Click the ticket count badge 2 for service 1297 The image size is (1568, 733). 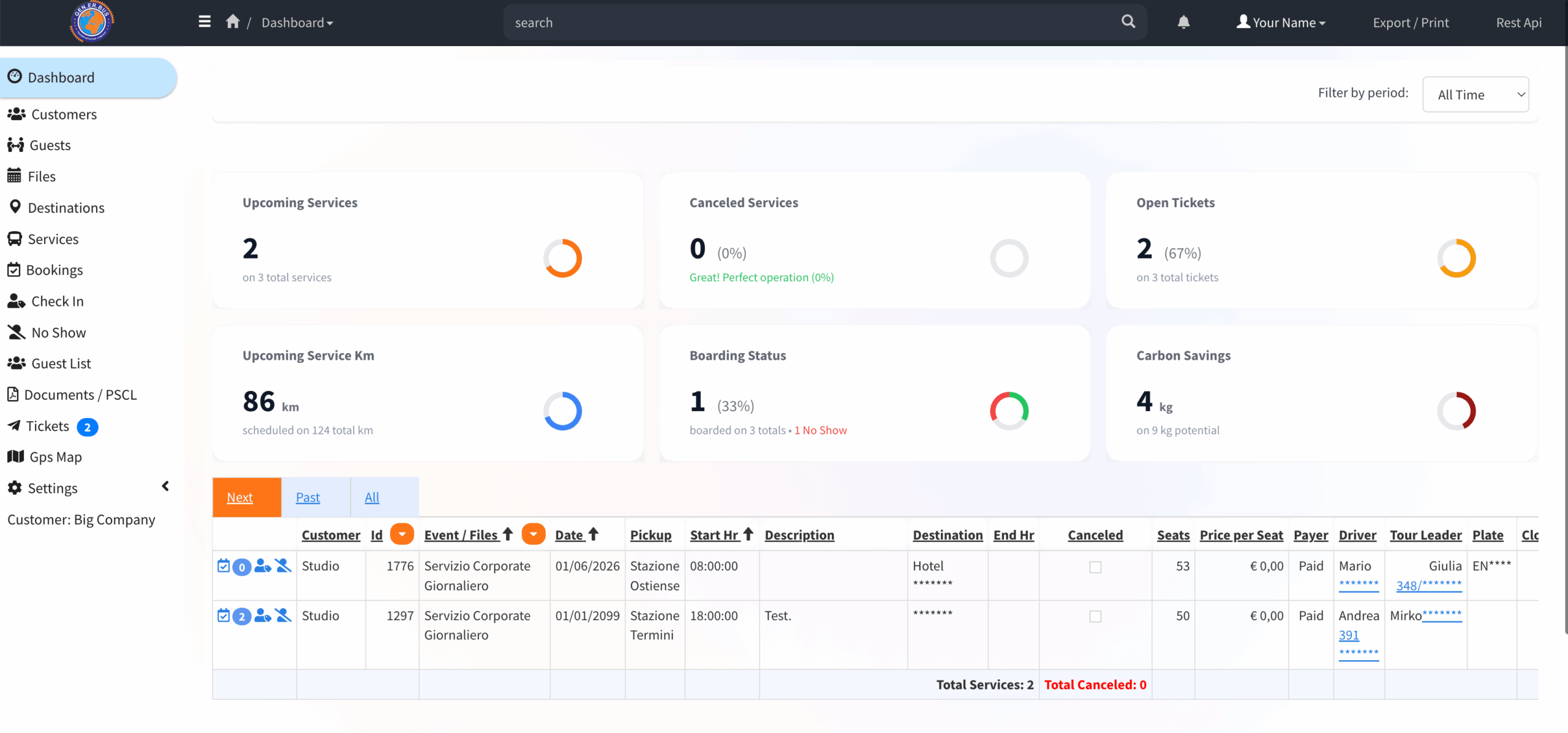click(x=242, y=617)
